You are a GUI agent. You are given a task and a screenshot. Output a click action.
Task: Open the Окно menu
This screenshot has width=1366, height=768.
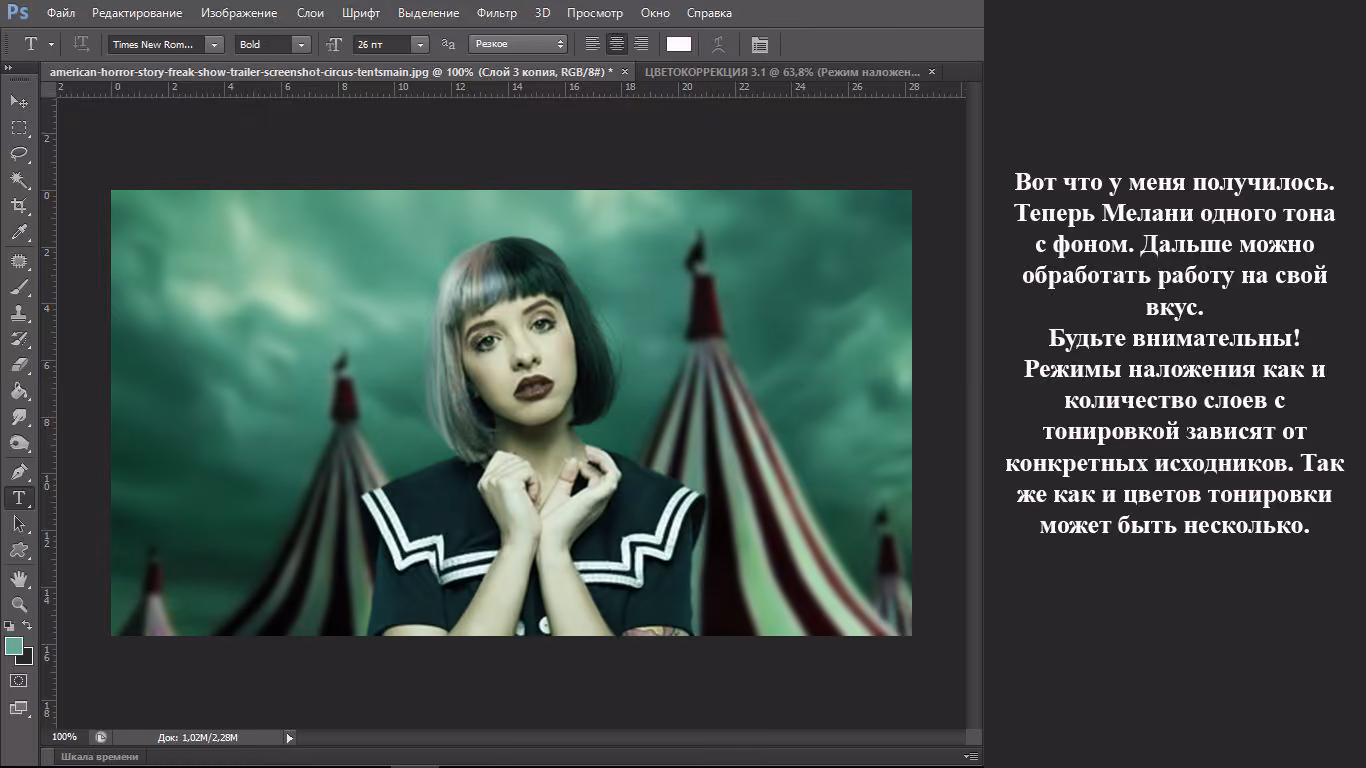[x=655, y=13]
